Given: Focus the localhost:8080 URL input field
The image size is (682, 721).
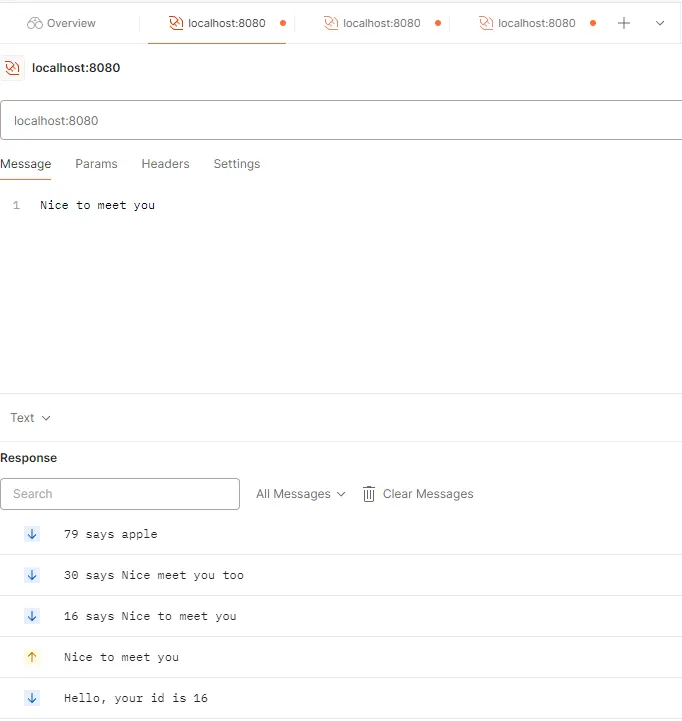Looking at the screenshot, I should 341,120.
